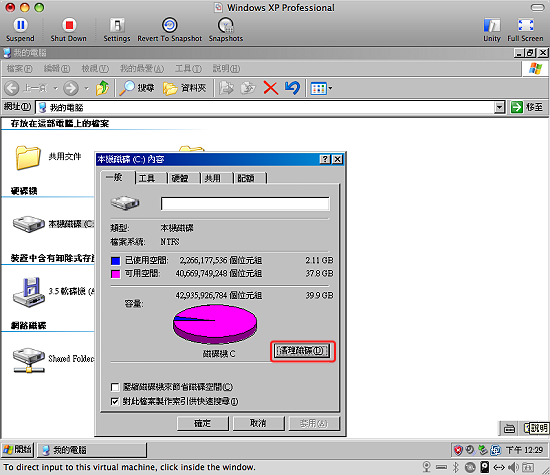Switch to the 一般 tab in the dialog
550x475 pixels.
(x=117, y=177)
